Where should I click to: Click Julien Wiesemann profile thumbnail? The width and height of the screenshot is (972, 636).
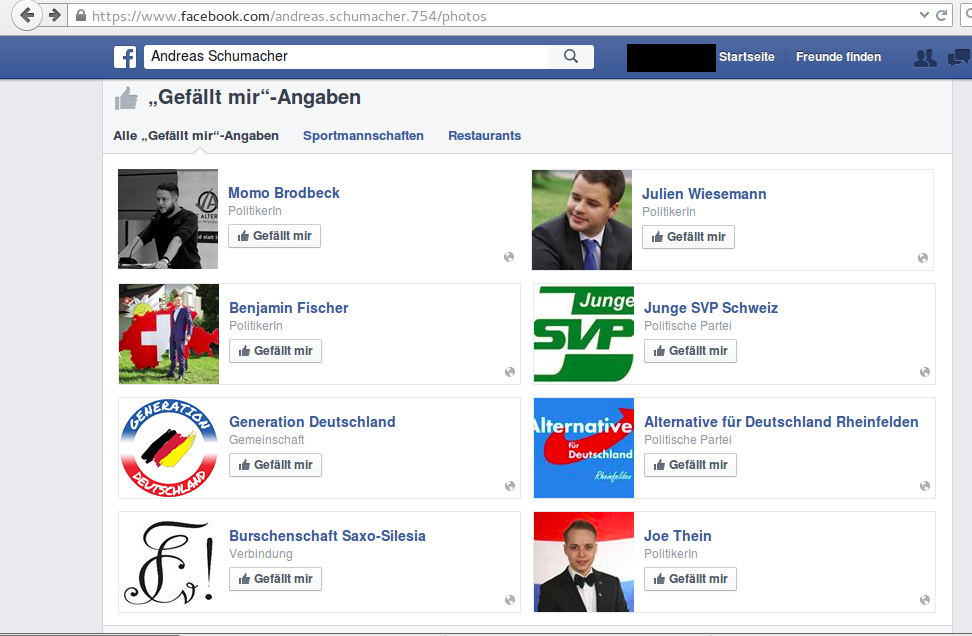coord(582,220)
